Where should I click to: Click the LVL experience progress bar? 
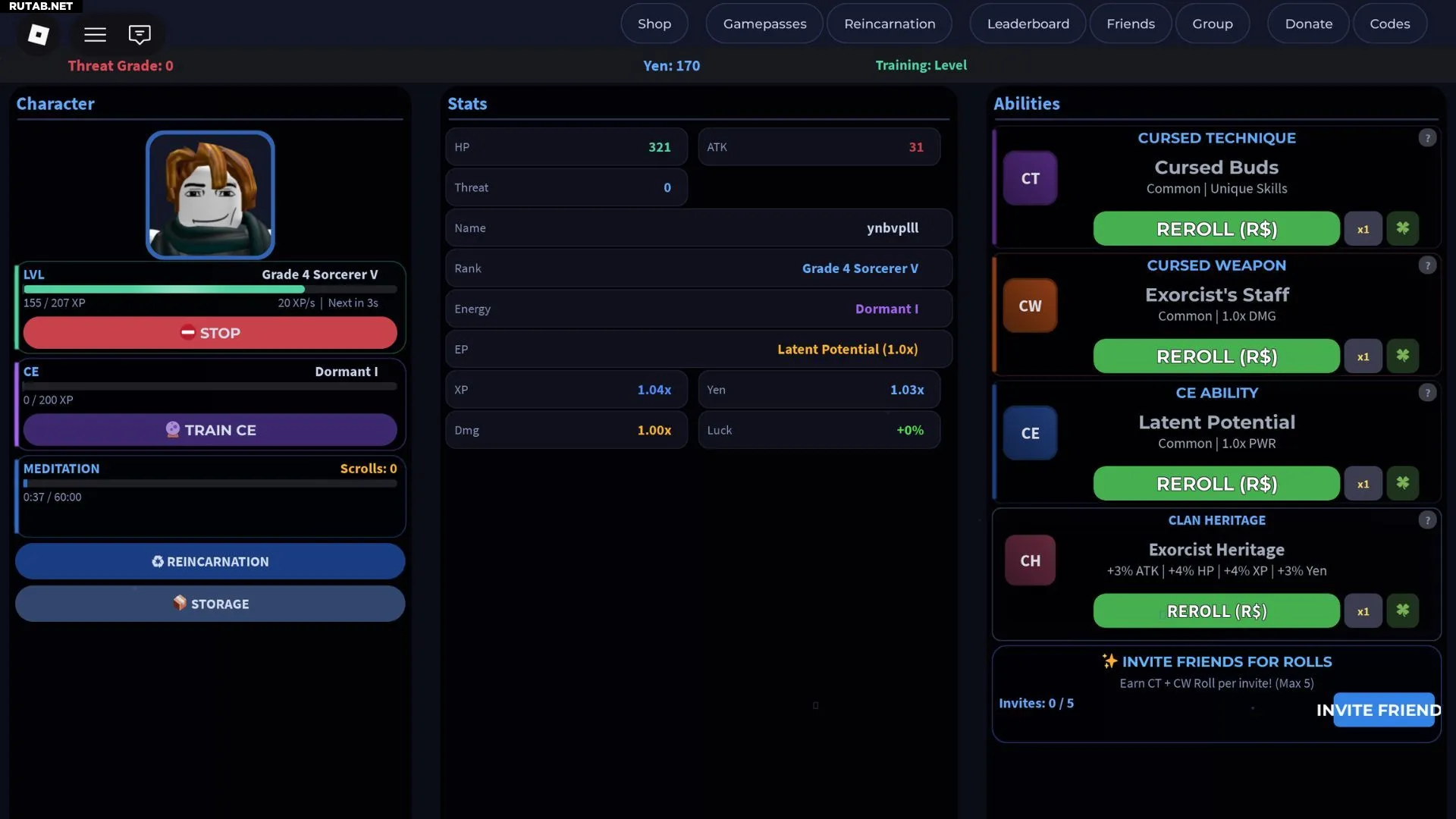[210, 289]
